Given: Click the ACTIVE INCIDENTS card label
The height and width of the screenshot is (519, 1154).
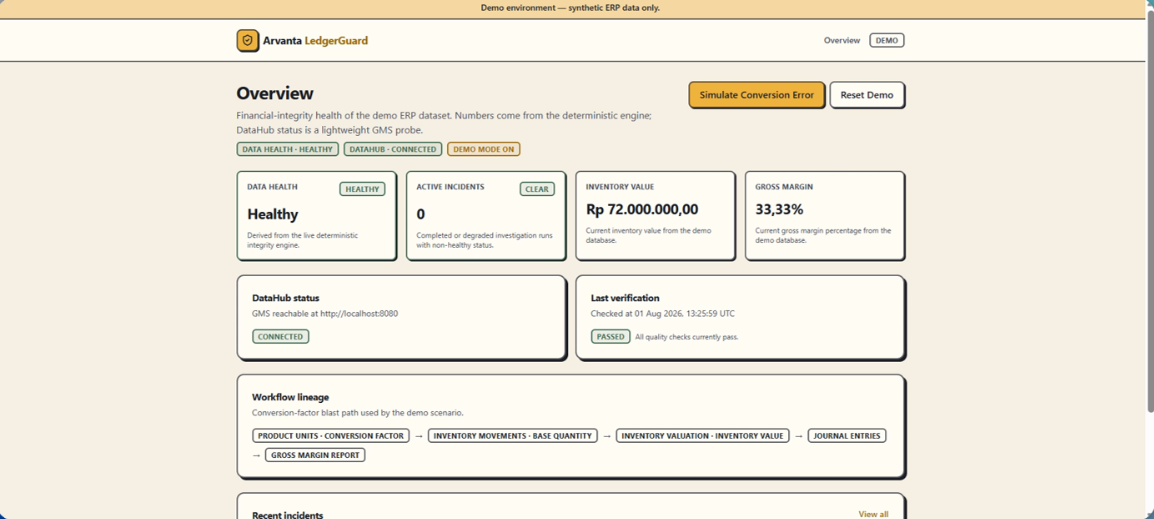Looking at the screenshot, I should [x=450, y=187].
